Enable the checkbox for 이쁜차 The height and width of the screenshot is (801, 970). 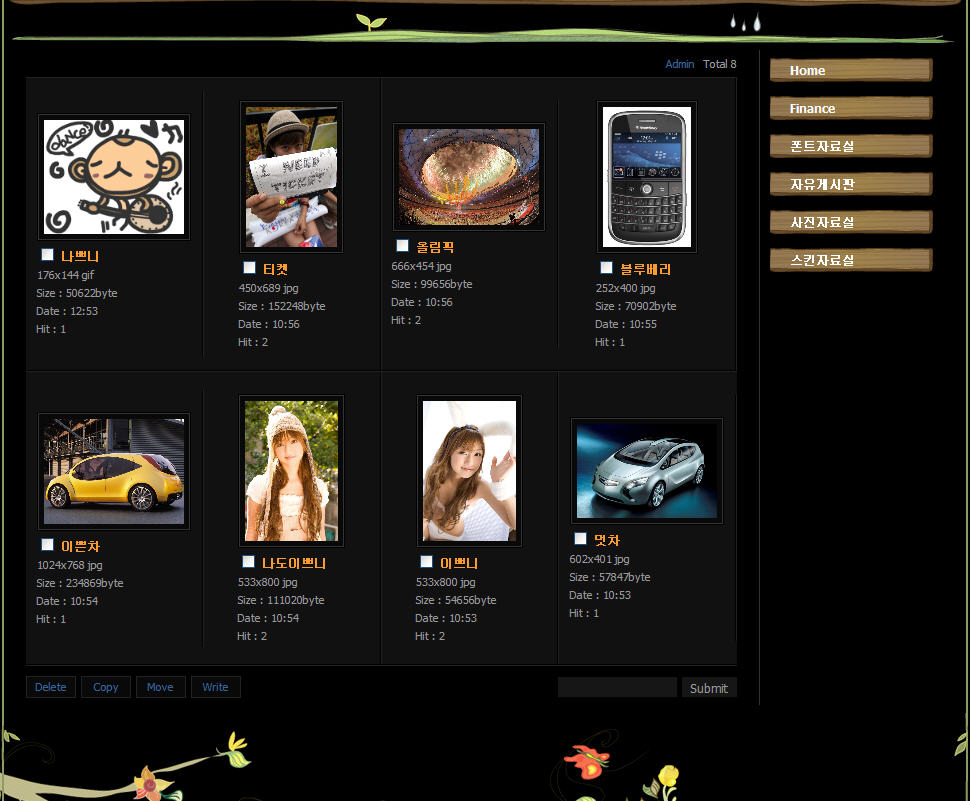point(48,545)
